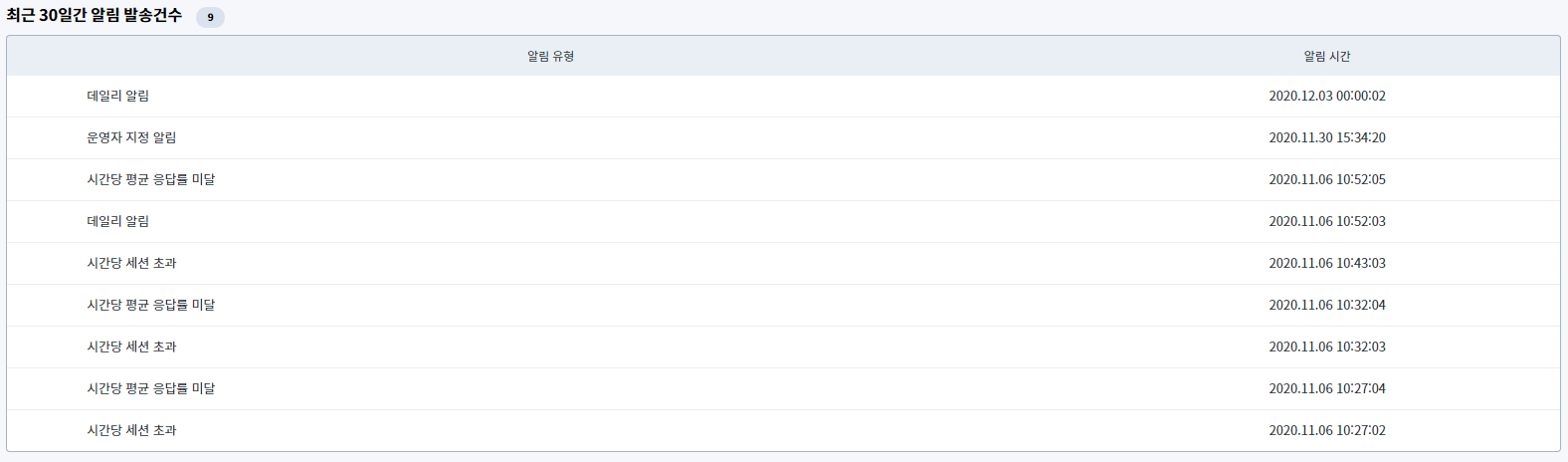Select the 2020.11.06 10:52:05 time cell

tap(1327, 180)
